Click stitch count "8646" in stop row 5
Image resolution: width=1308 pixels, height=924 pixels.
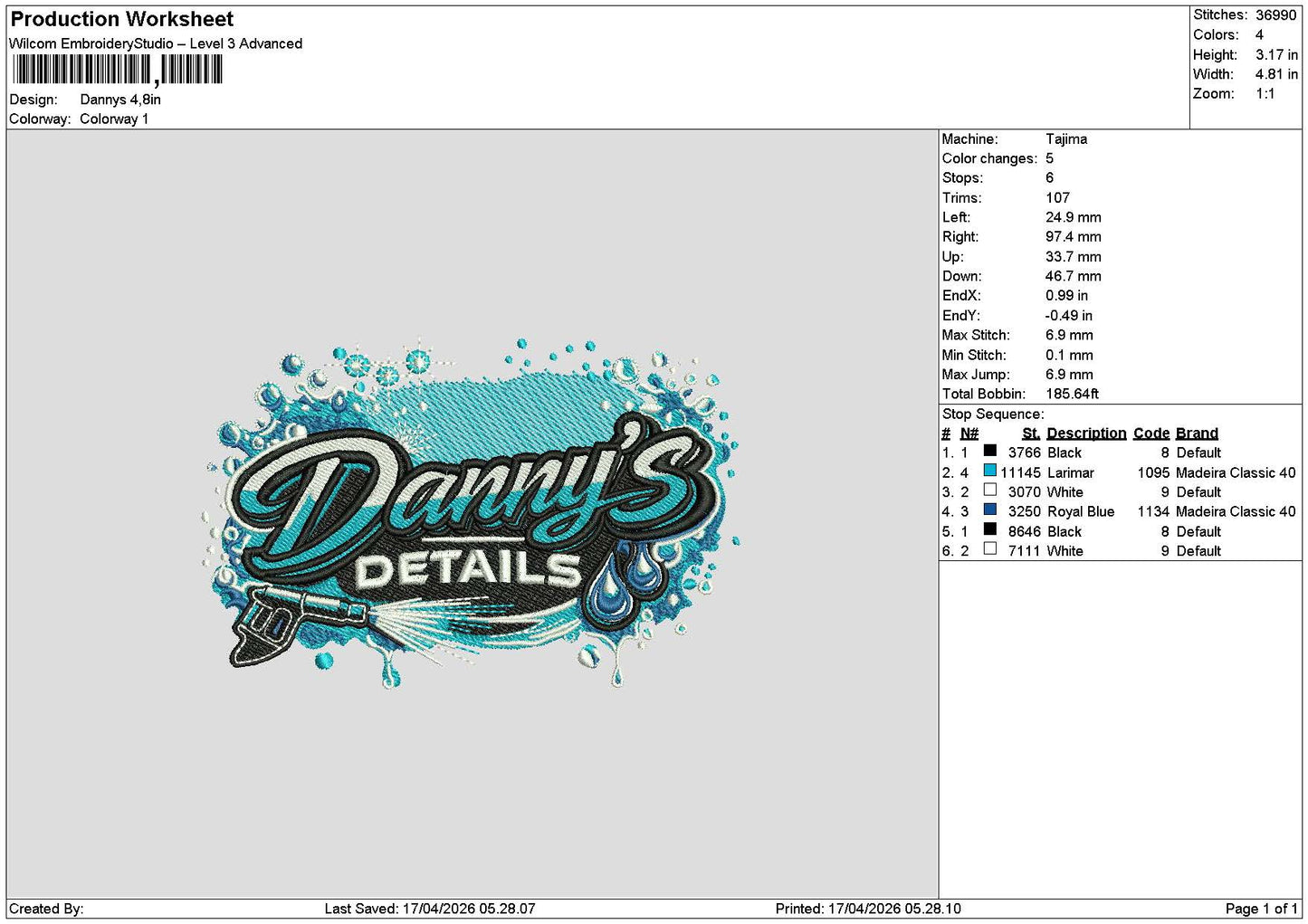[1025, 531]
